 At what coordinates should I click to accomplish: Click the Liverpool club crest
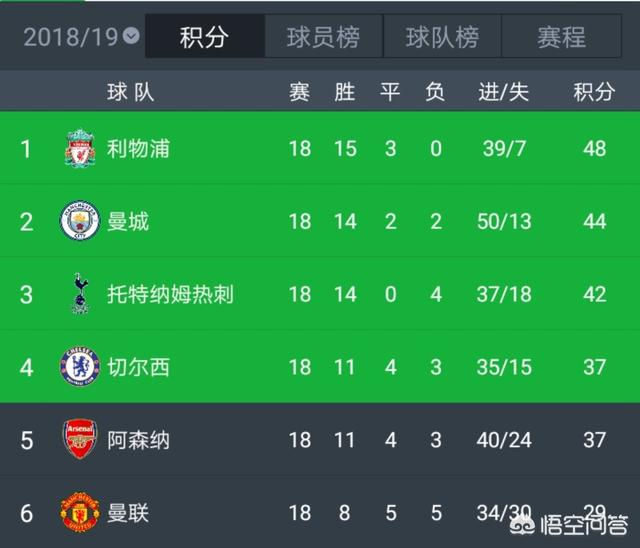tap(79, 149)
